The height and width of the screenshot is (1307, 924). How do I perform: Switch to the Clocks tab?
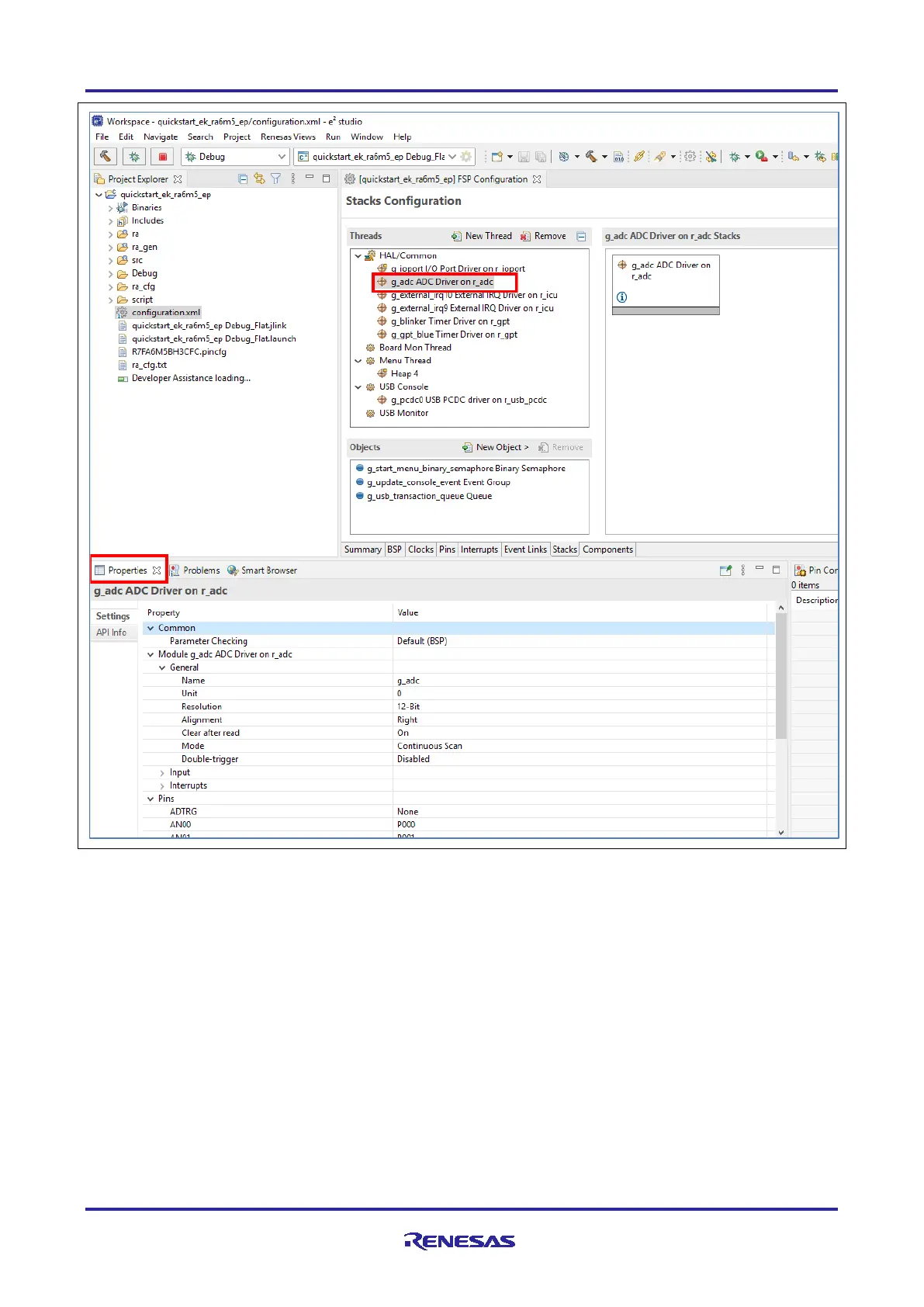[420, 549]
